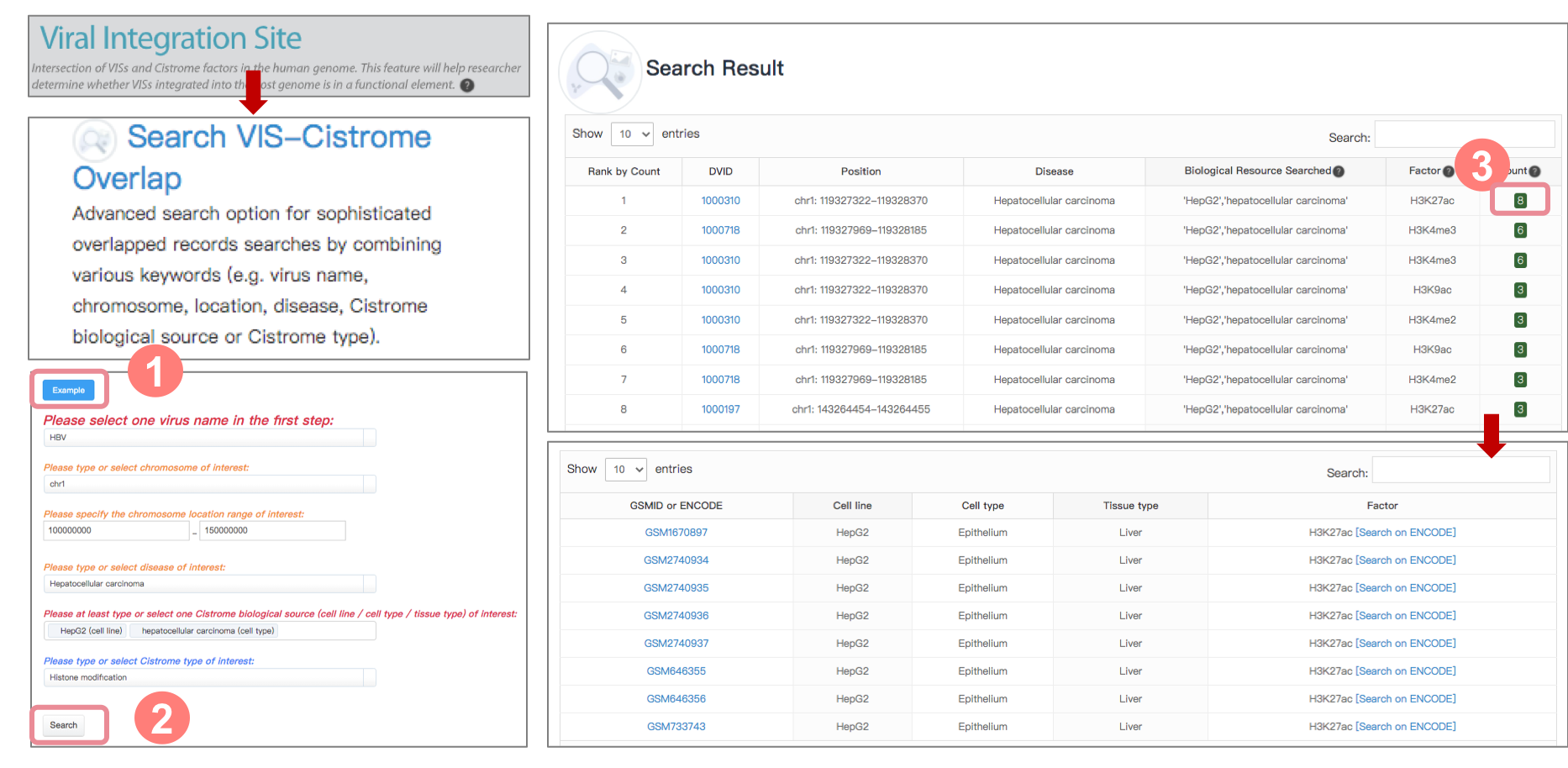
Task: Click the help icon next to Biological Resource Searched
Action: [x=1339, y=171]
